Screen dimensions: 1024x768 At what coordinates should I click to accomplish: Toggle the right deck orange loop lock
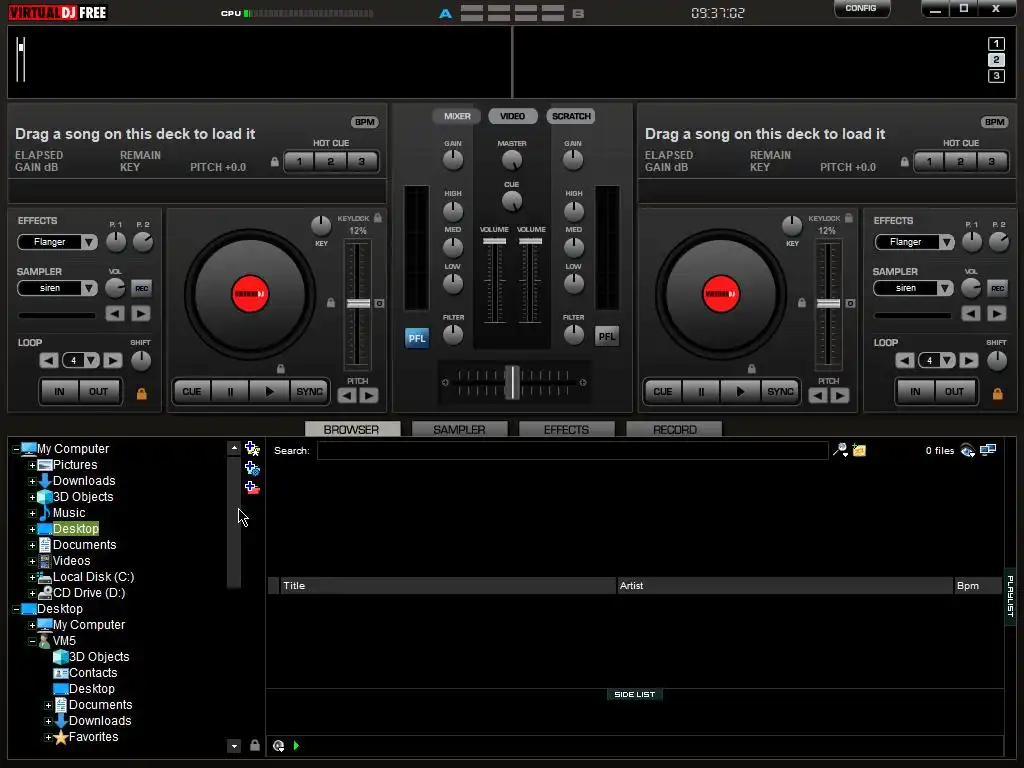997,393
